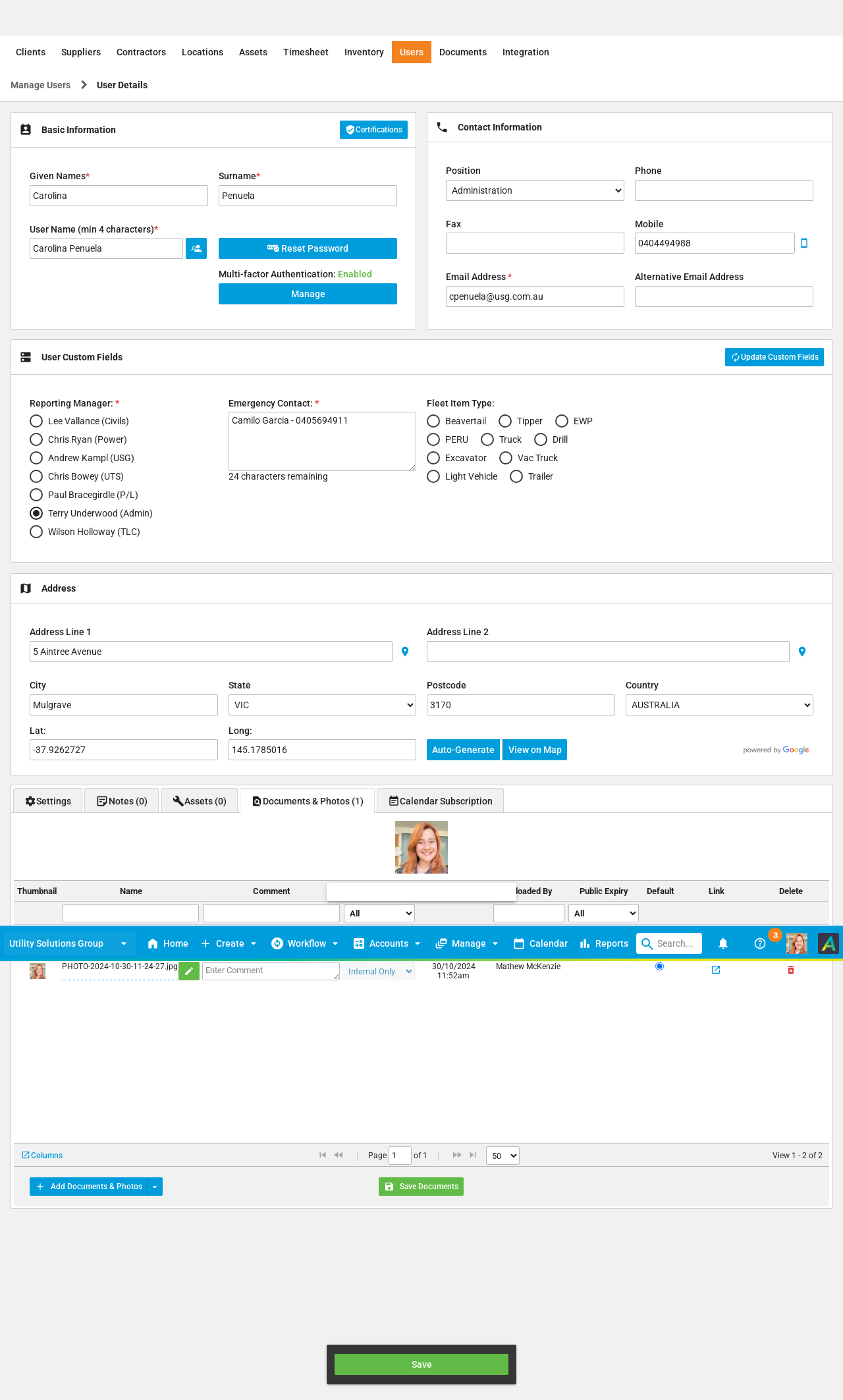Click the help question mark icon
The image size is (843, 1400).
click(760, 943)
